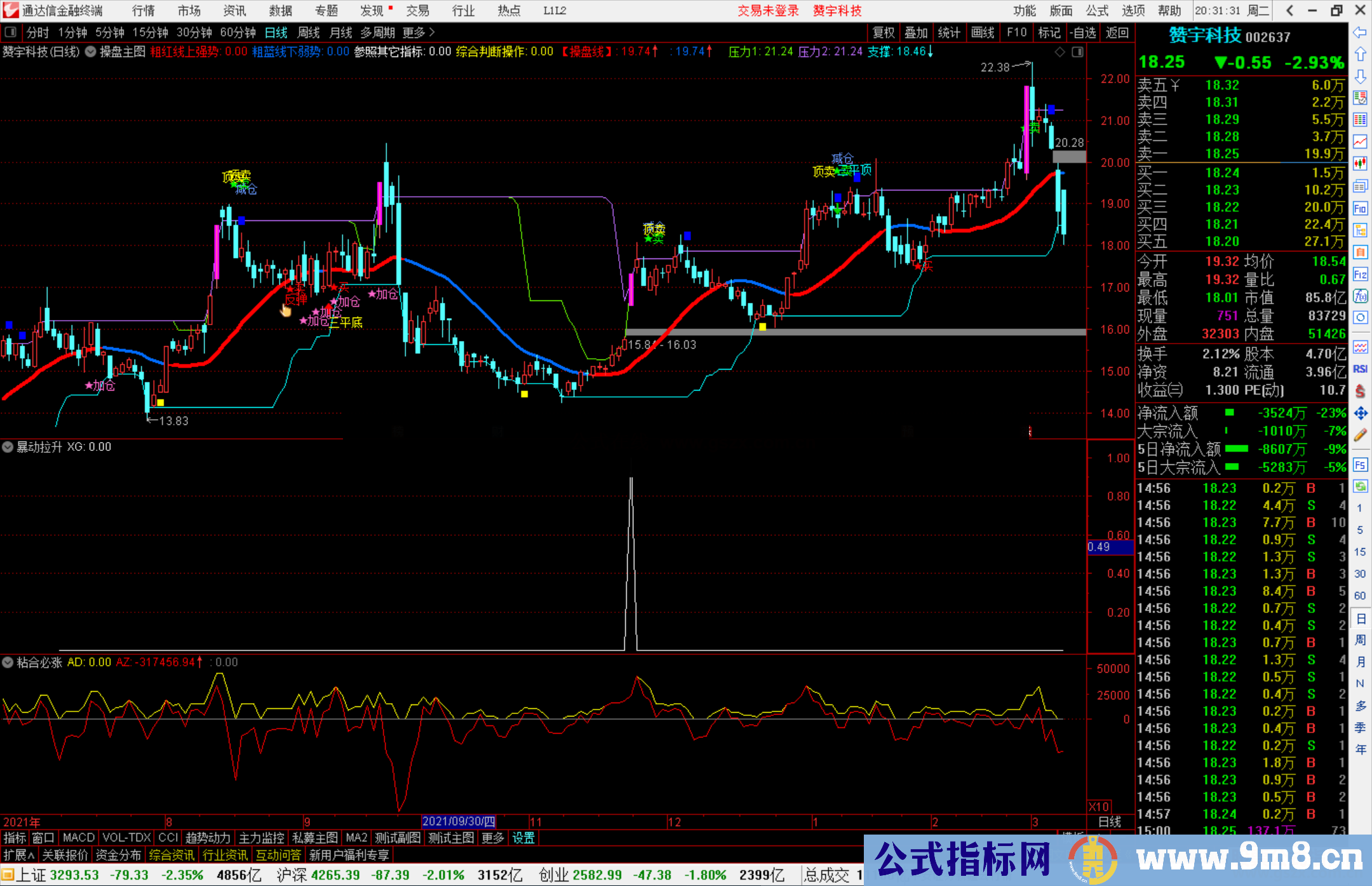Select the MACD indicator tab at bottom
The height and width of the screenshot is (886, 1372).
78,838
